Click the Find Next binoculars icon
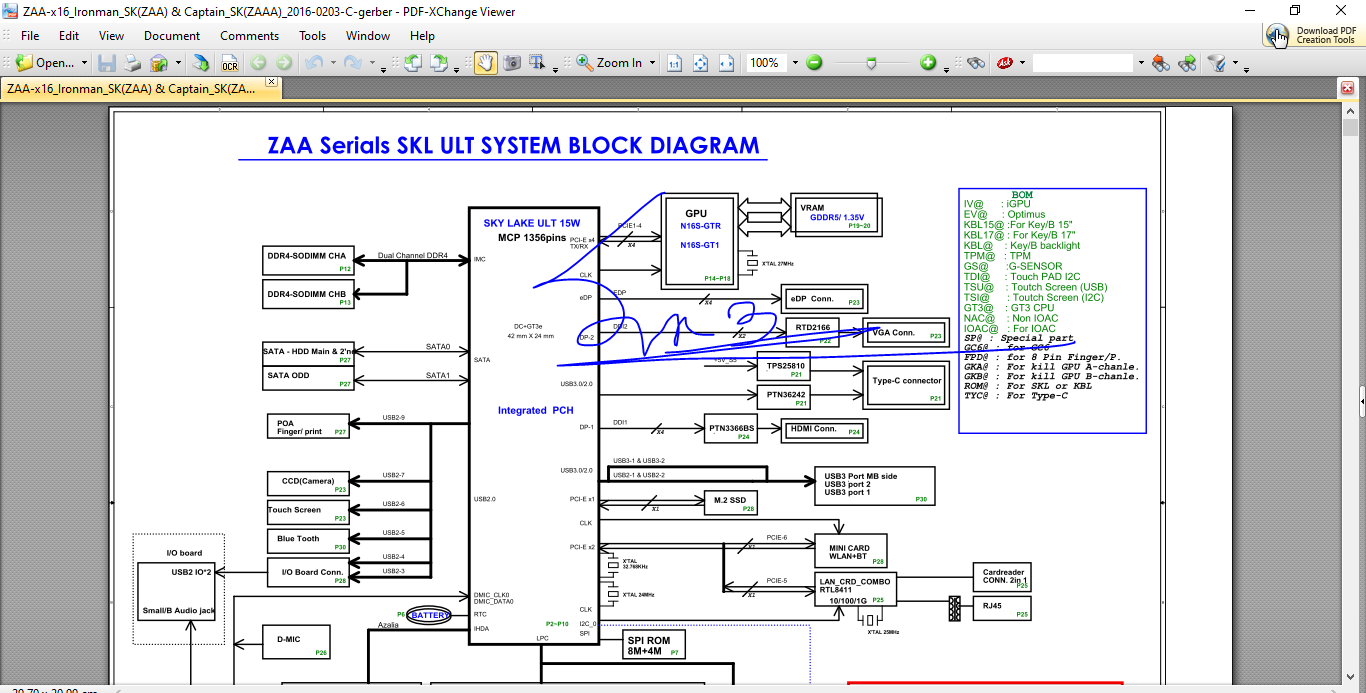This screenshot has width=1366, height=693. [1187, 62]
